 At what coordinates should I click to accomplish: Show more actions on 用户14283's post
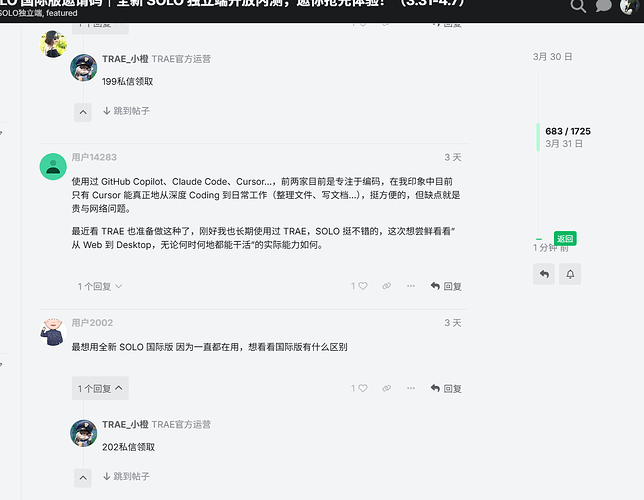coord(411,286)
